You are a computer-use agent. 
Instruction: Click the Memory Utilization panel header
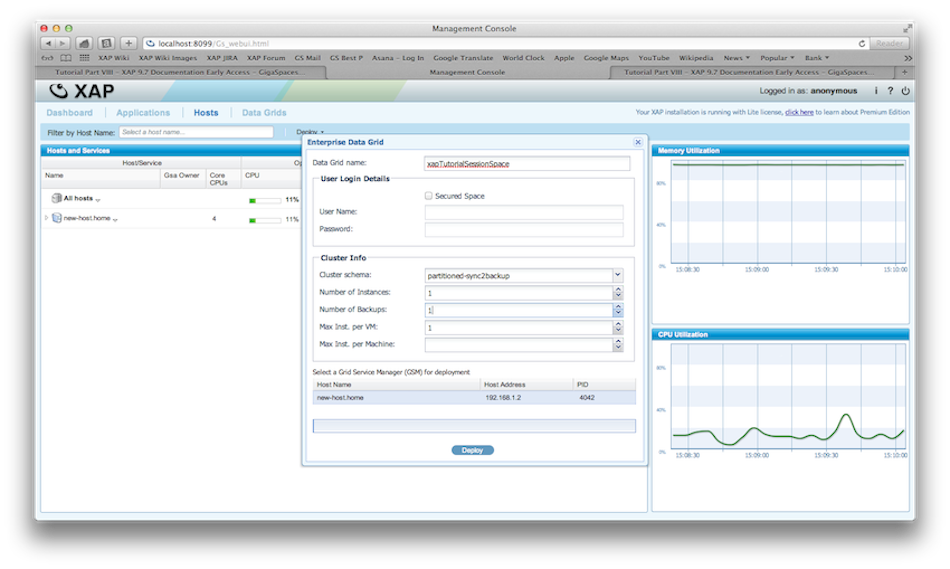pos(780,150)
